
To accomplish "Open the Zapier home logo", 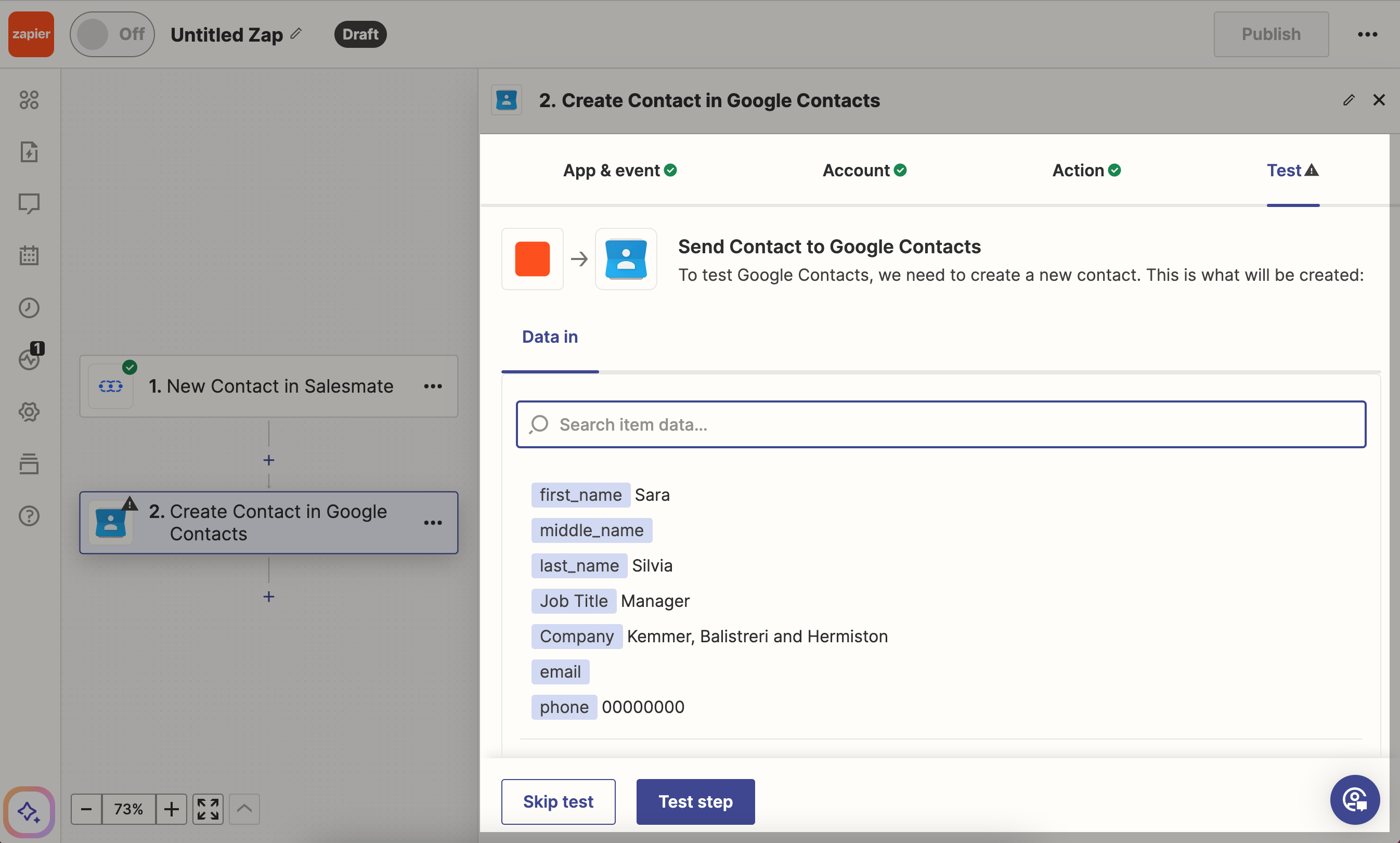I will click(x=31, y=34).
